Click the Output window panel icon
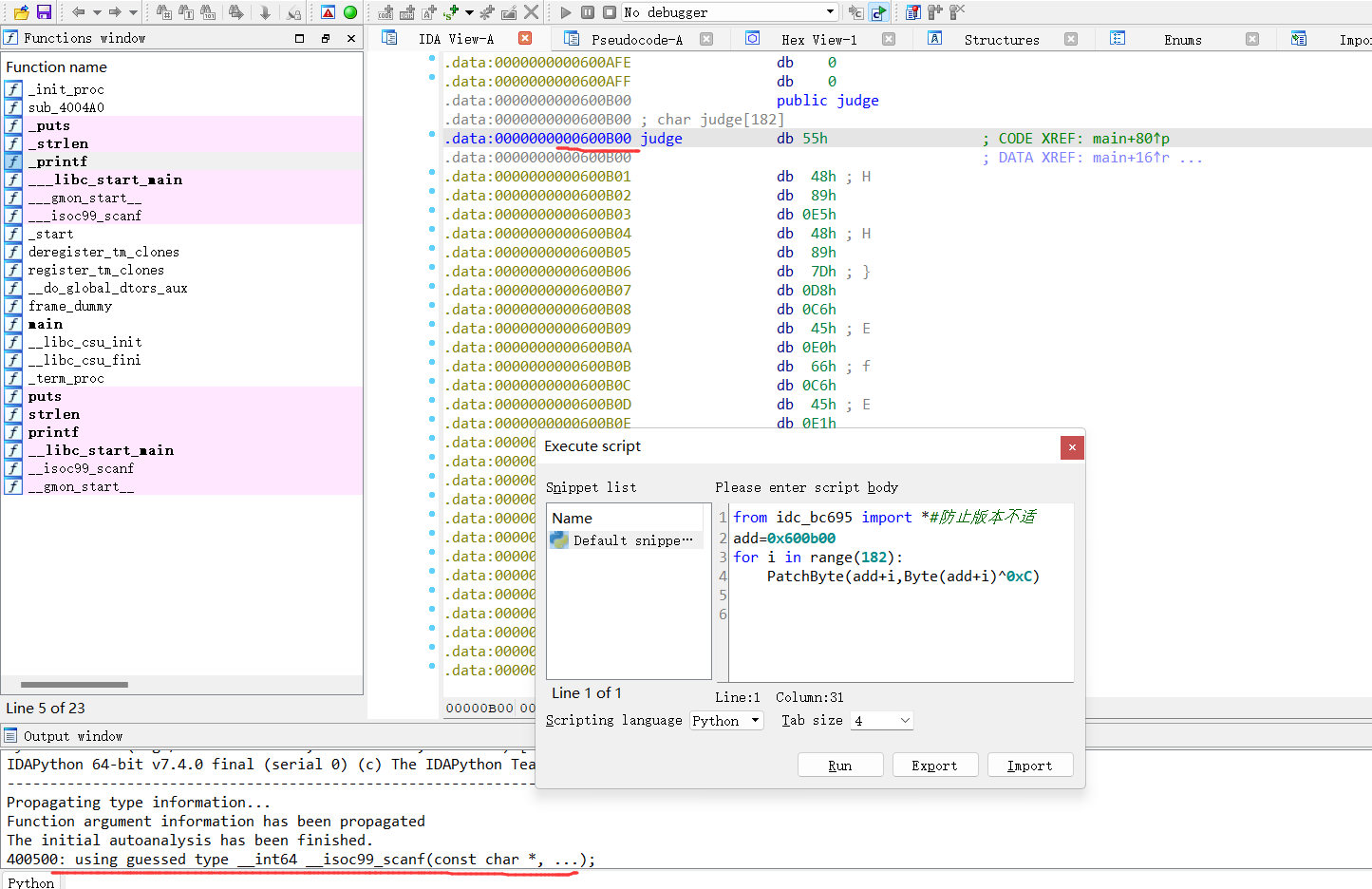Screen dimensions: 1372x889 tap(10, 736)
